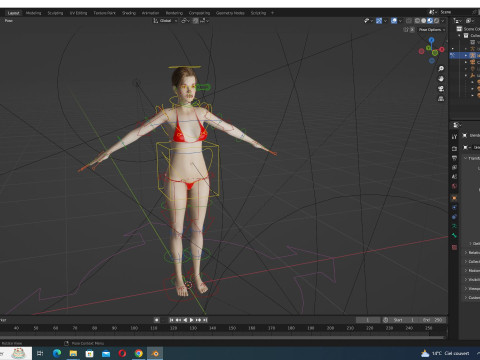Image resolution: width=480 pixels, height=360 pixels.
Task: Open the Tool properties tab
Action: click(x=454, y=137)
